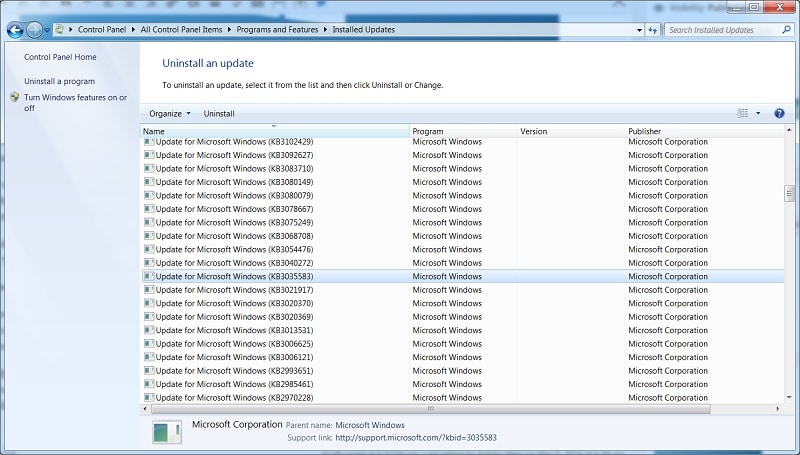
Task: Click the horizontal scrollbar thumb
Action: point(431,409)
